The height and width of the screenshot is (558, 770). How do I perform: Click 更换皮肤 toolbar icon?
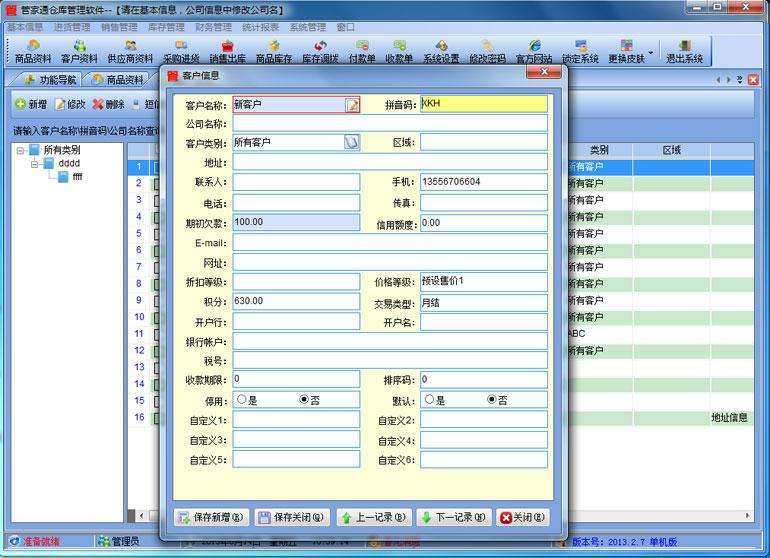626,52
